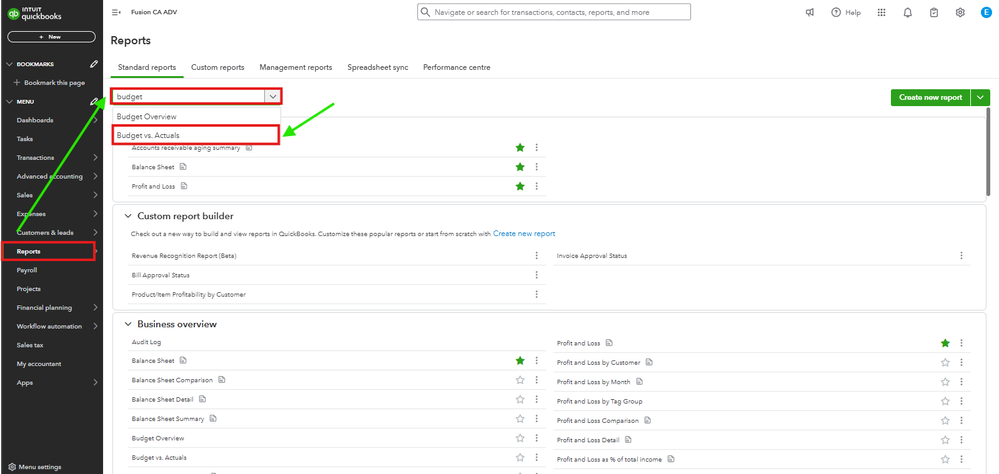Collapse BOOKMARKS sidebar section
999x474 pixels.
point(9,64)
